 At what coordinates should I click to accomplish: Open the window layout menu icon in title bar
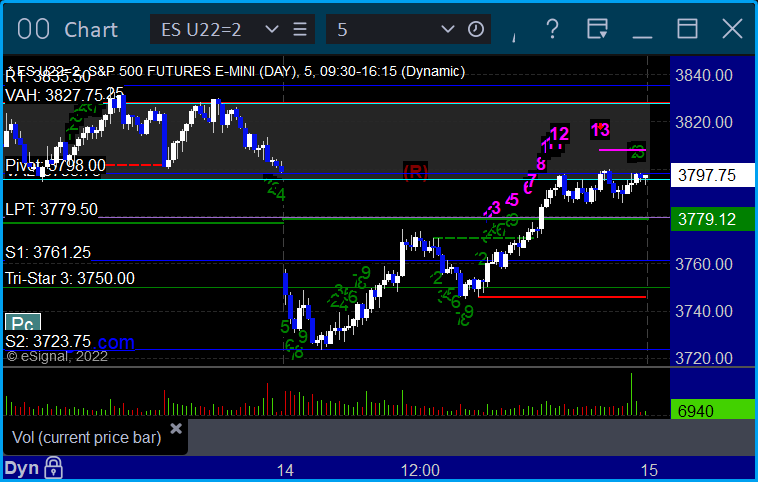pos(597,29)
